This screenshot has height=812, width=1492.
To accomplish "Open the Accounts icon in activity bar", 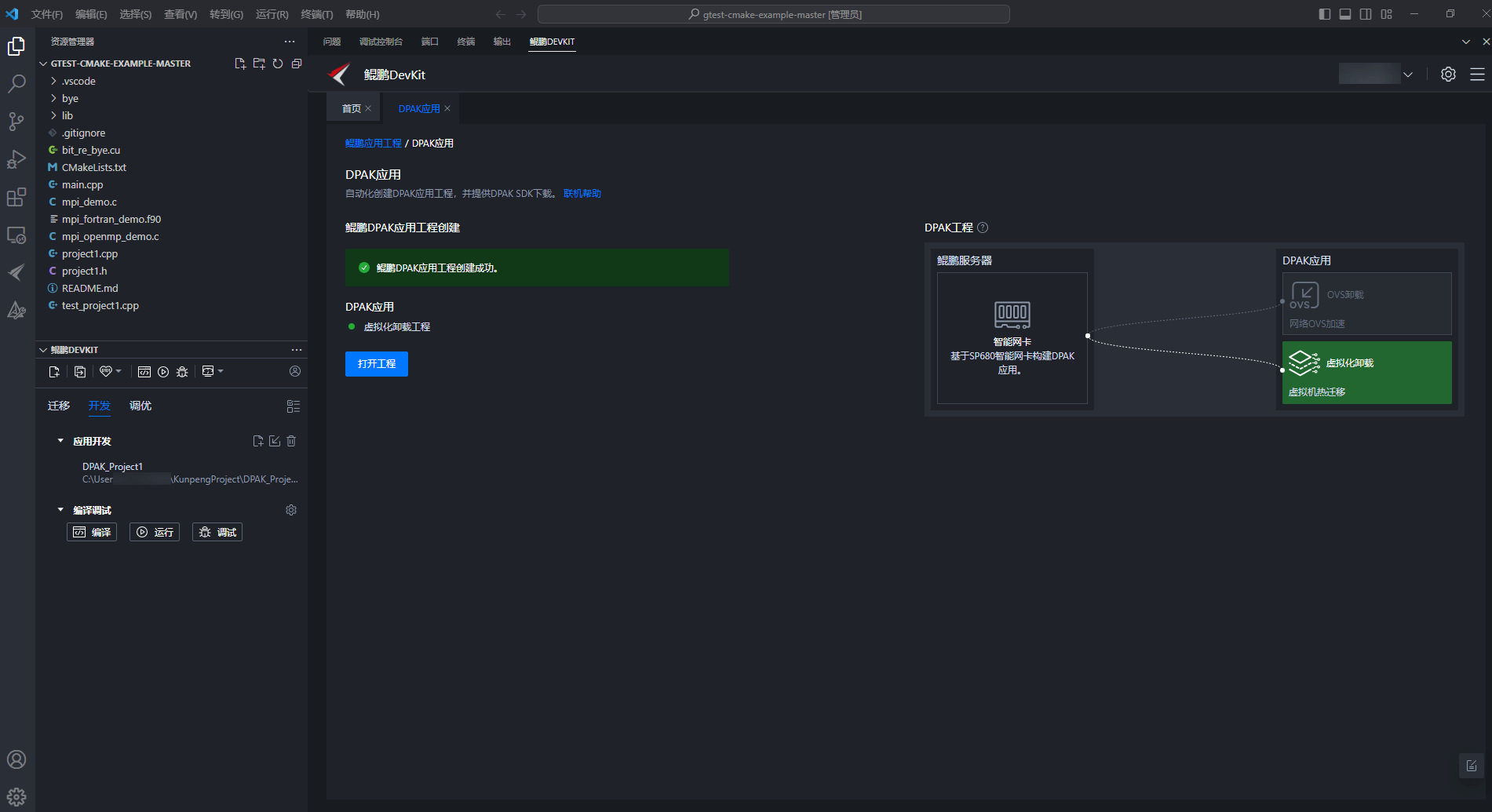I will click(x=16, y=759).
